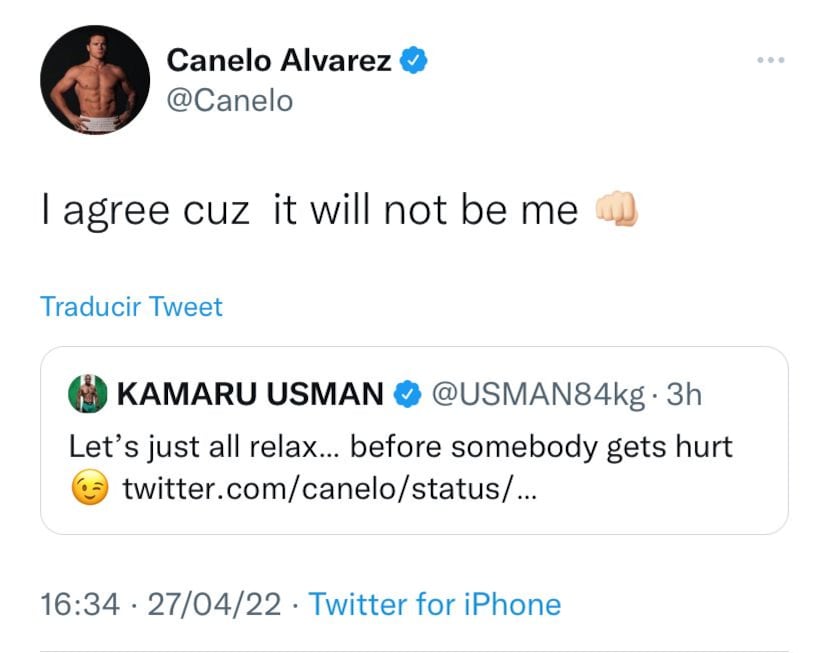Click Traducir Tweet to translate

131,306
